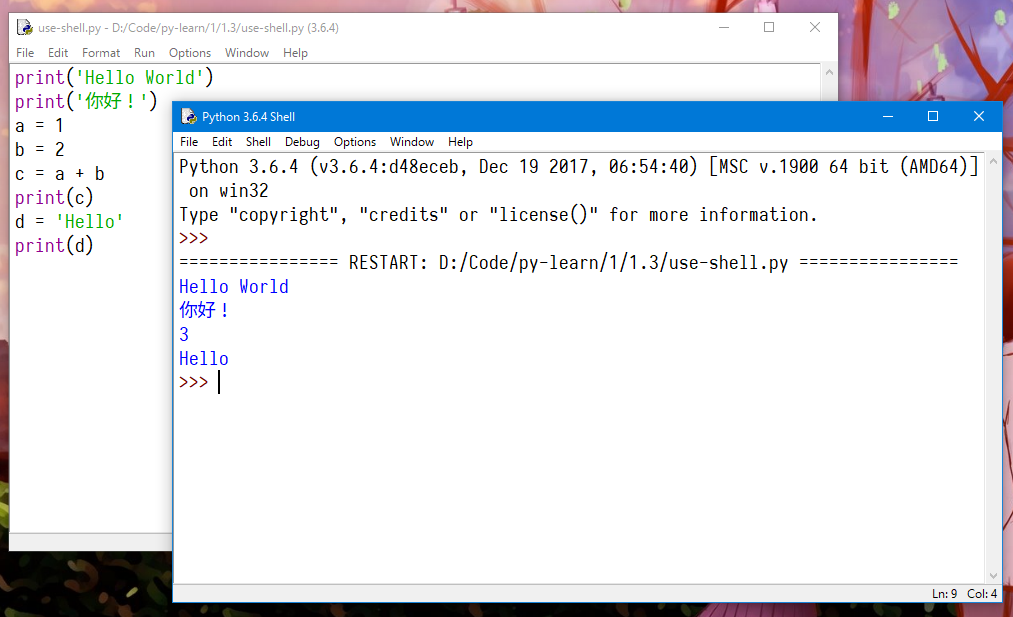Screen dimensions: 1013x617
Task: Click the Col: 4 indicator in the status bar
Action: (981, 593)
